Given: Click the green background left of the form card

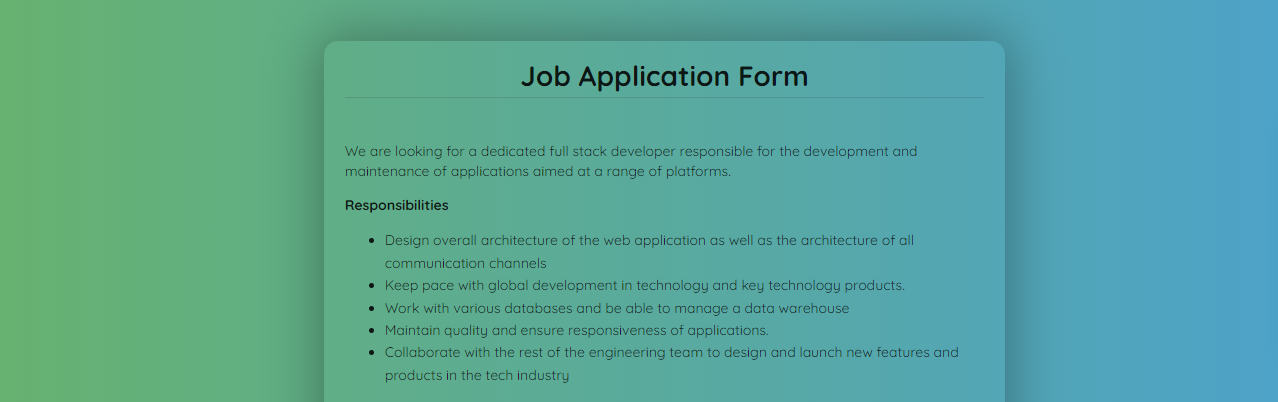Looking at the screenshot, I should coord(160,200).
